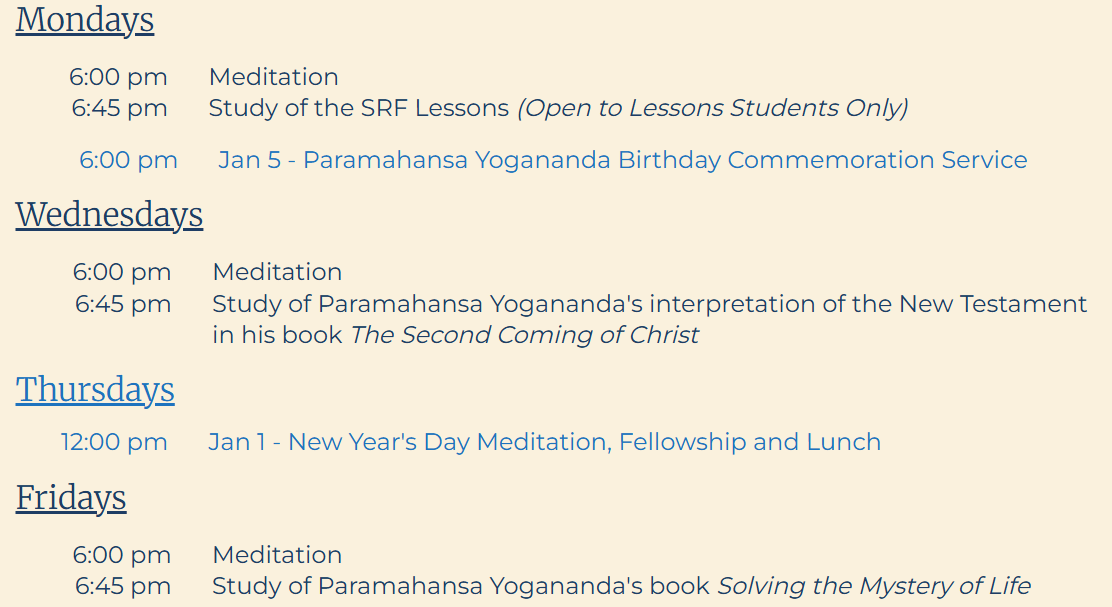
Task: Select the Fridays heading link
Action: pyautogui.click(x=71, y=498)
